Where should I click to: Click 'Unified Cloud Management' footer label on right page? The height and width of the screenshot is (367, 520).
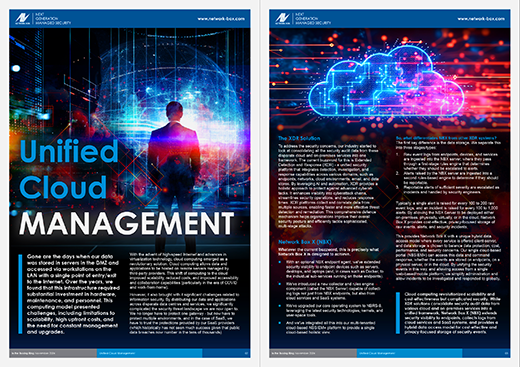377,353
